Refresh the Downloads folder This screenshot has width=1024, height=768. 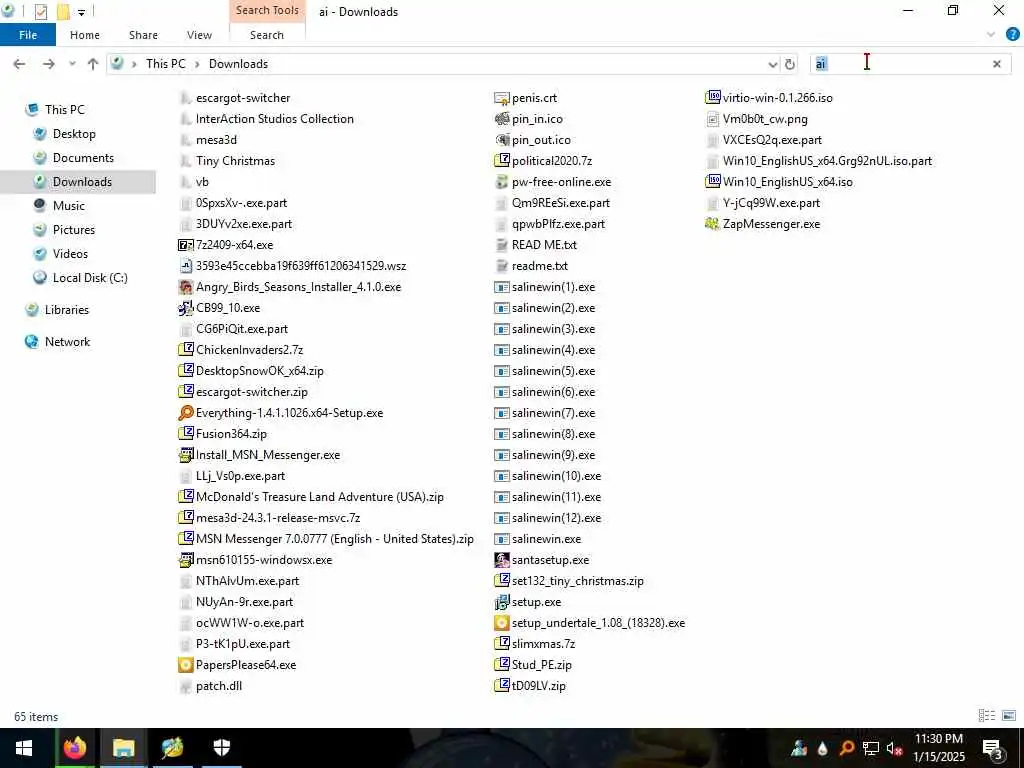coord(790,64)
